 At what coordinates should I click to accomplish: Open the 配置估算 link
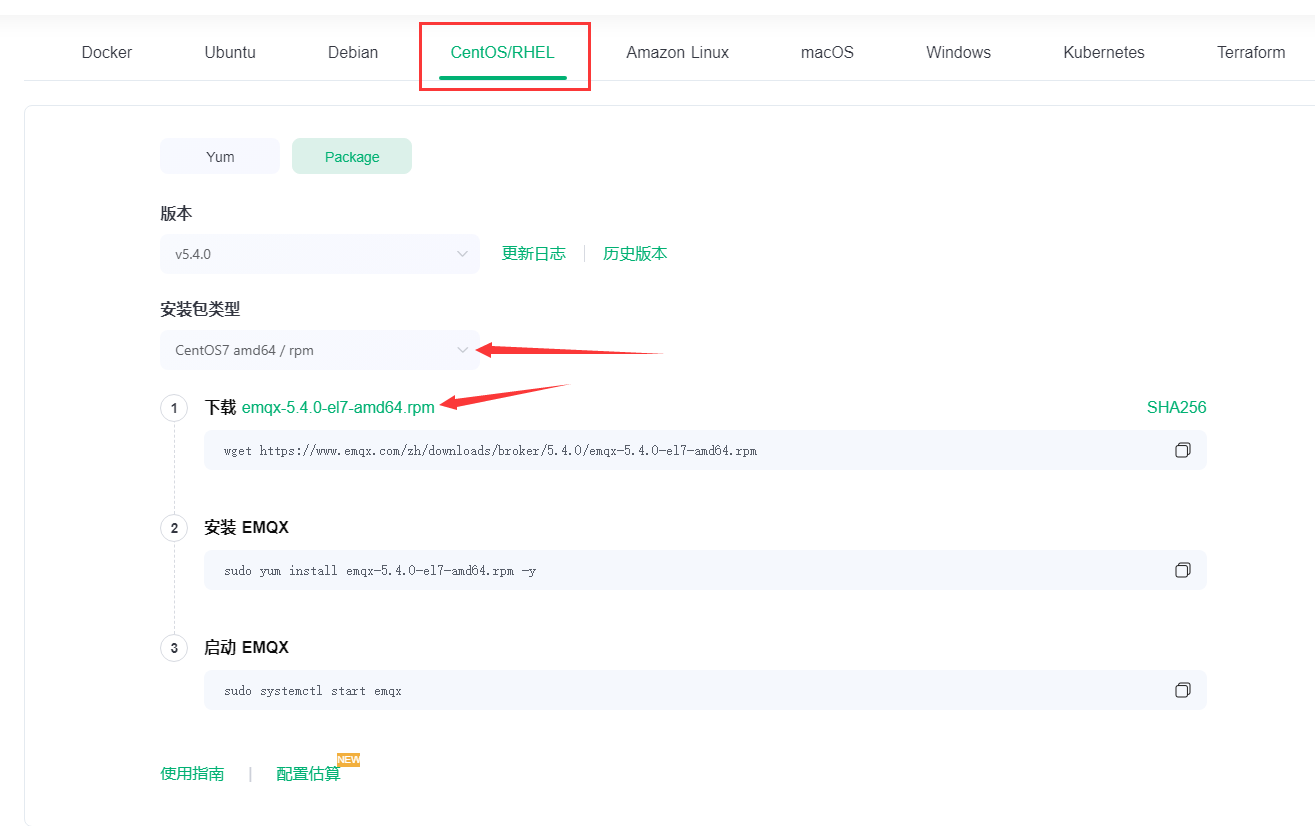[308, 774]
